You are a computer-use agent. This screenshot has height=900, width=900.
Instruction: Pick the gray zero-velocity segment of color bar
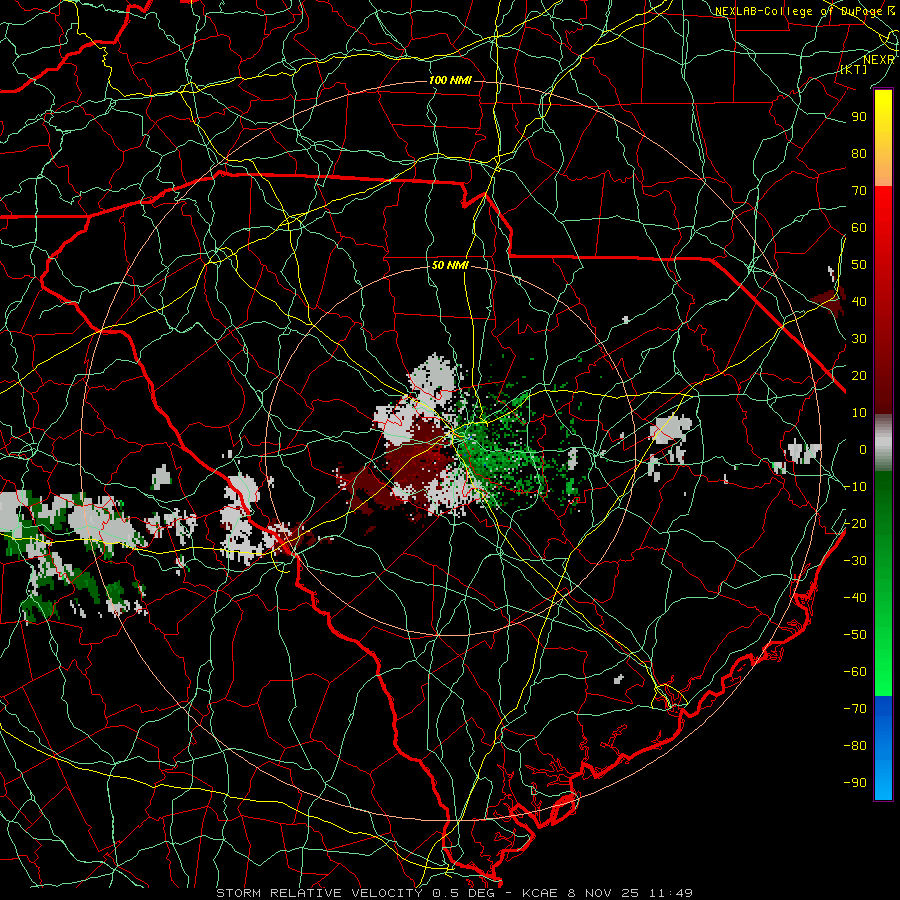[883, 443]
